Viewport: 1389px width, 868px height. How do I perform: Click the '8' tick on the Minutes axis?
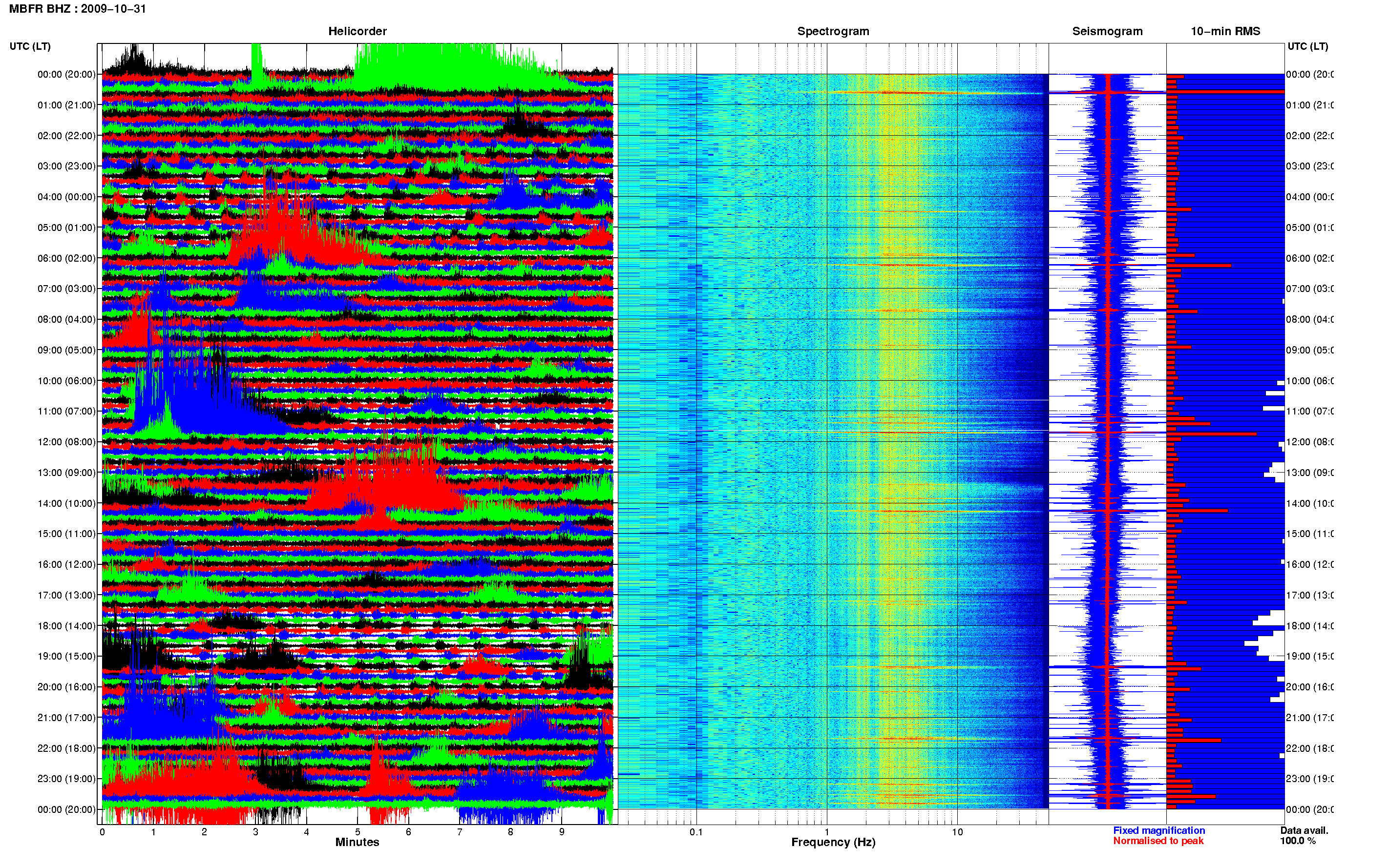pyautogui.click(x=510, y=832)
